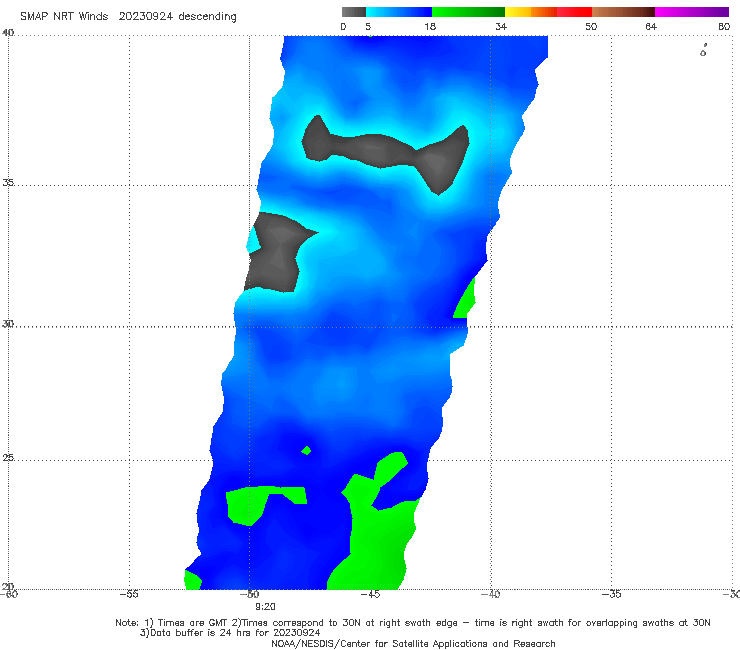Click the swath time label '9:20'
Viewport: 740px width, 650px height.
pos(265,607)
